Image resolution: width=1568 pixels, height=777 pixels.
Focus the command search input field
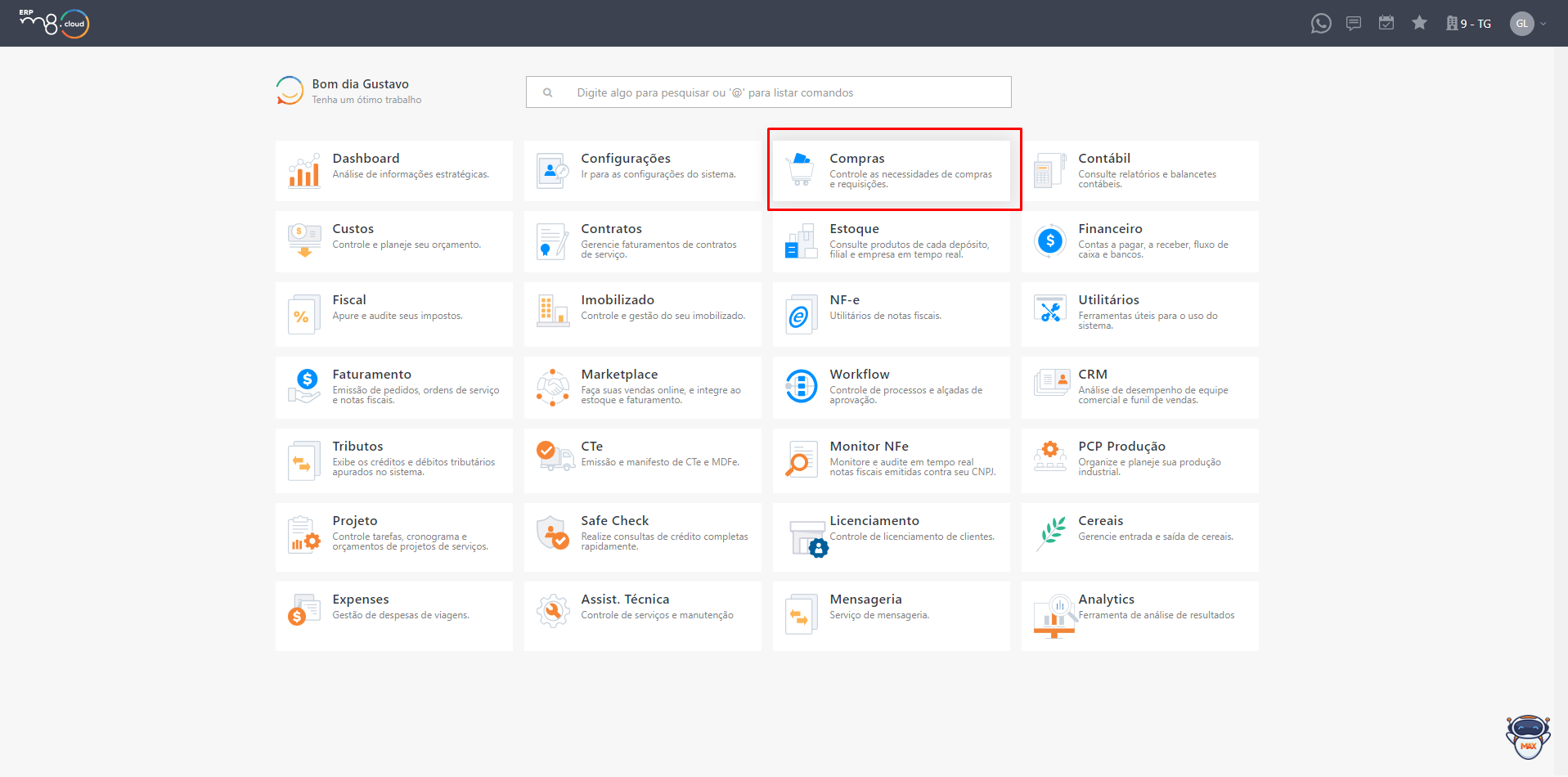click(x=769, y=92)
